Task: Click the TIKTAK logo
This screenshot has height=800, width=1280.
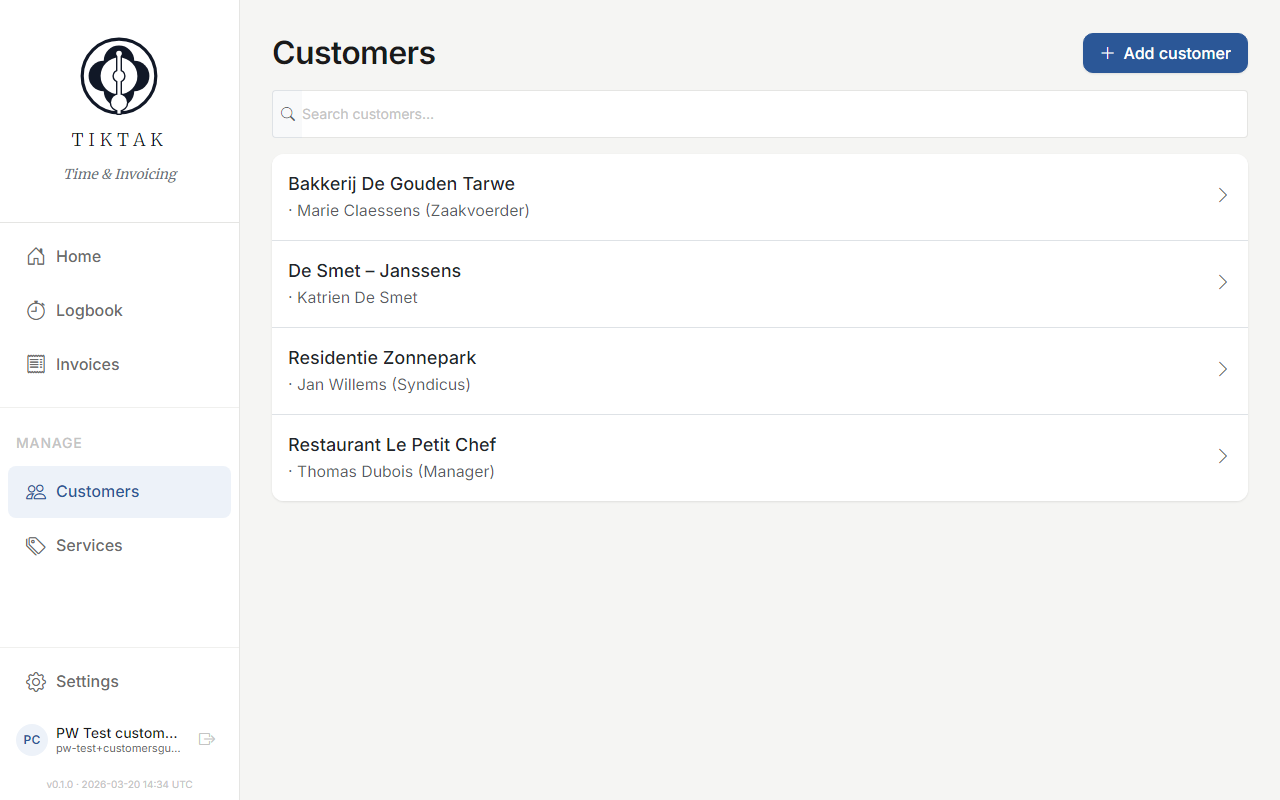Action: [x=118, y=75]
